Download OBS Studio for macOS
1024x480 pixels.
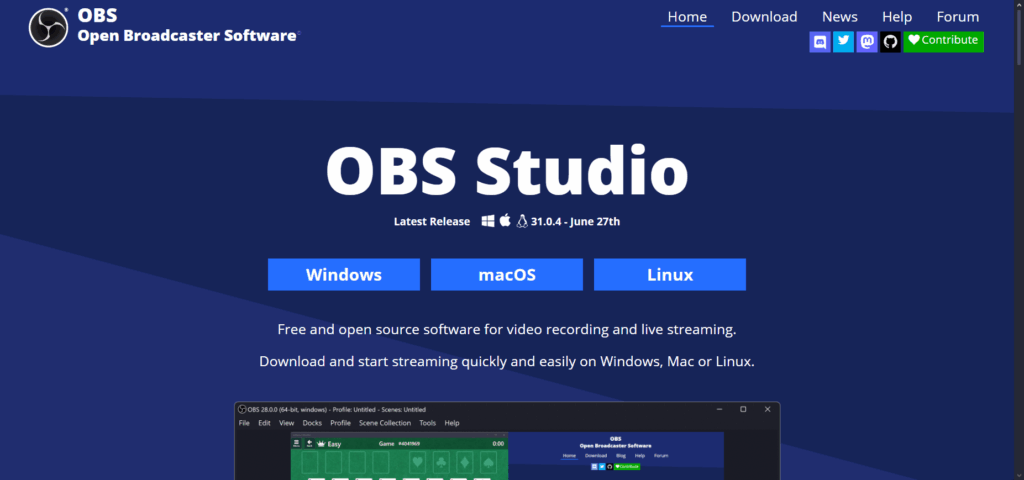coord(507,274)
